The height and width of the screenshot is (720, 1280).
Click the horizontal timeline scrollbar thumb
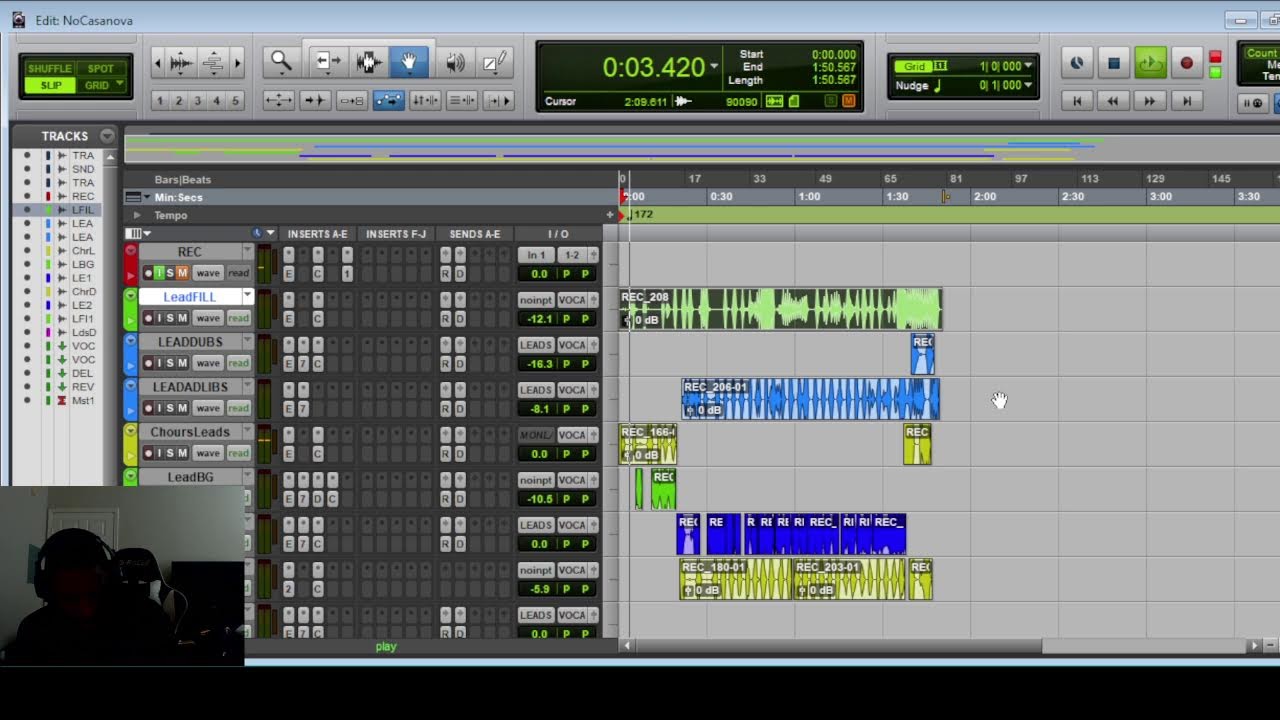click(837, 646)
